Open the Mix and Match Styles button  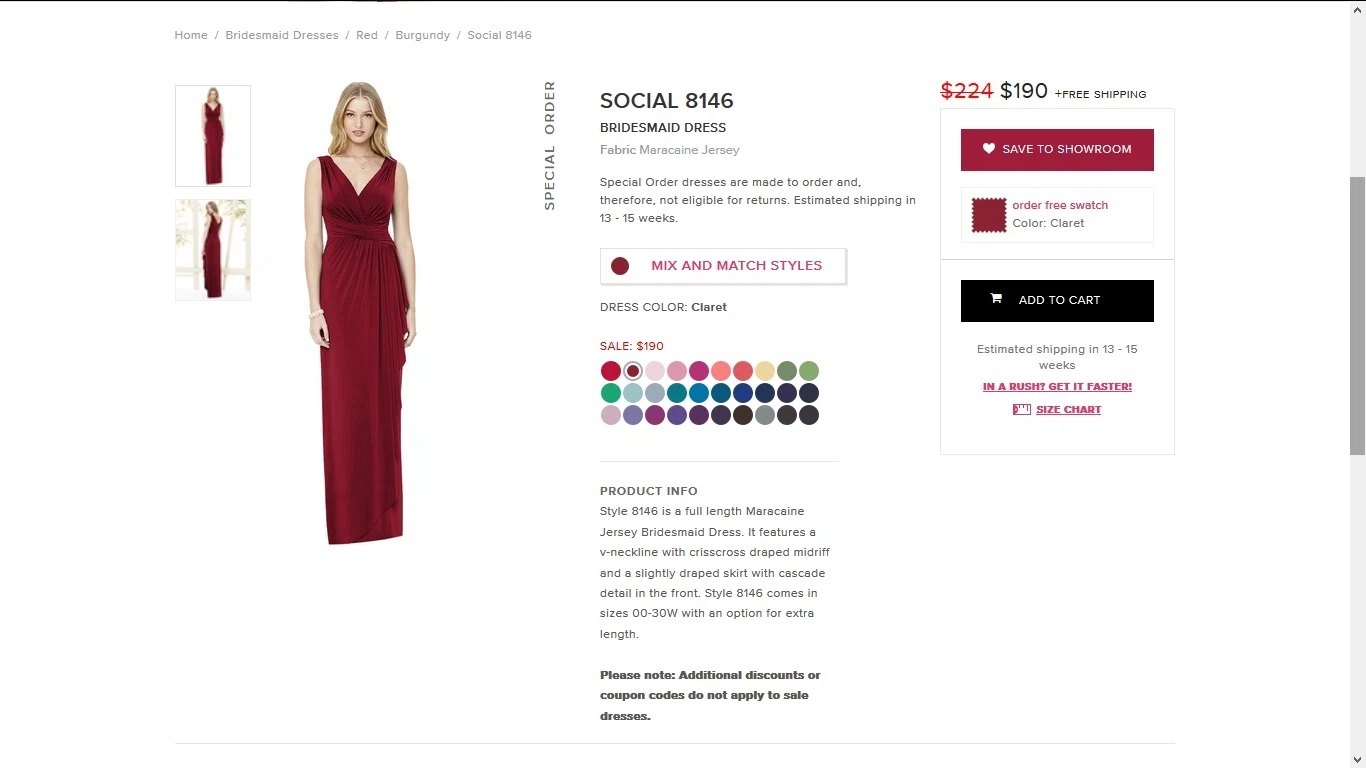[723, 266]
